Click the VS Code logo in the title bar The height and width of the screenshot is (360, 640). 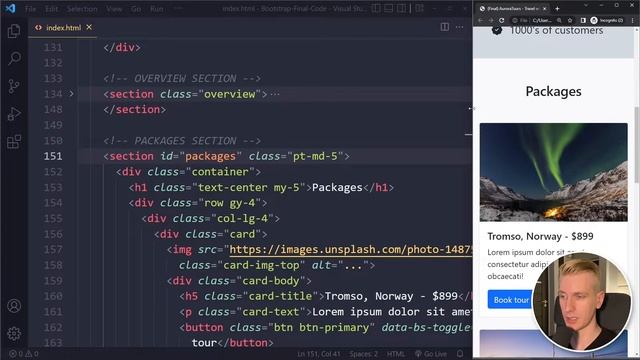[10, 8]
